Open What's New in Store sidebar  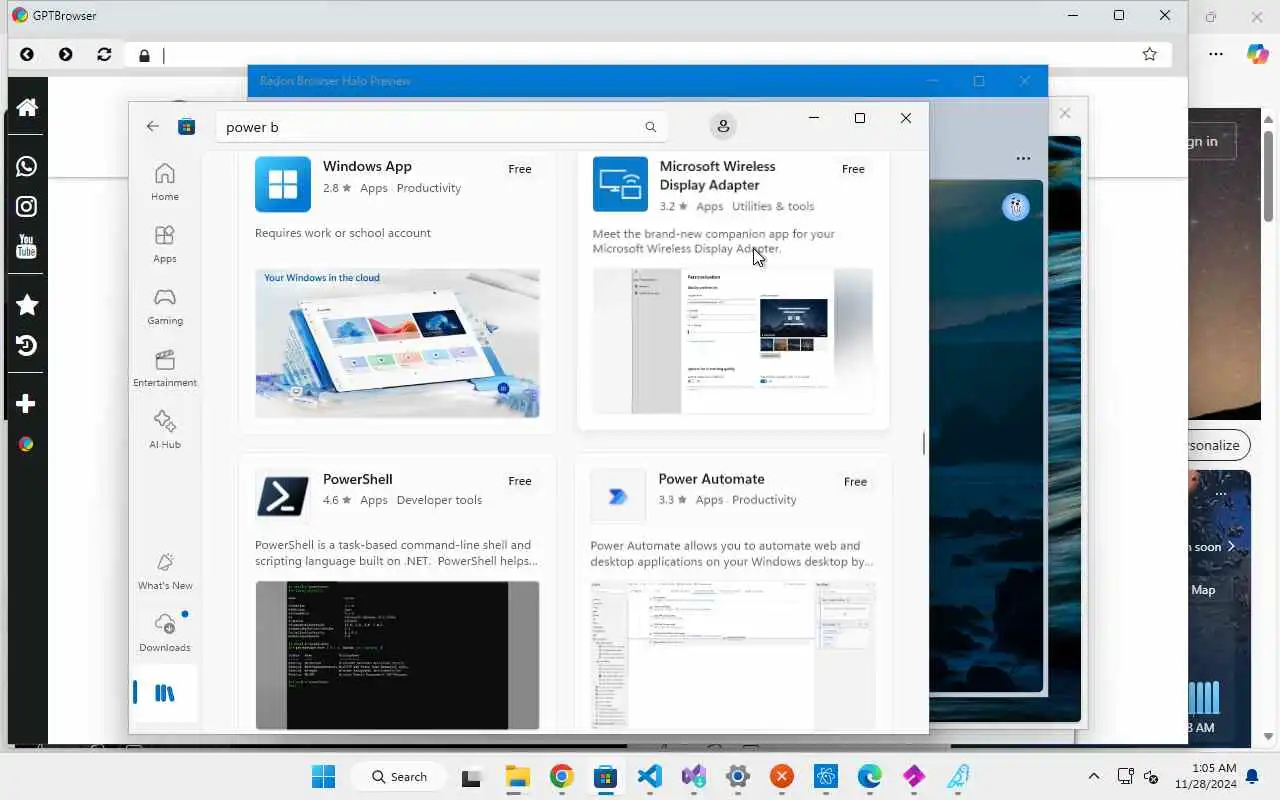165,571
